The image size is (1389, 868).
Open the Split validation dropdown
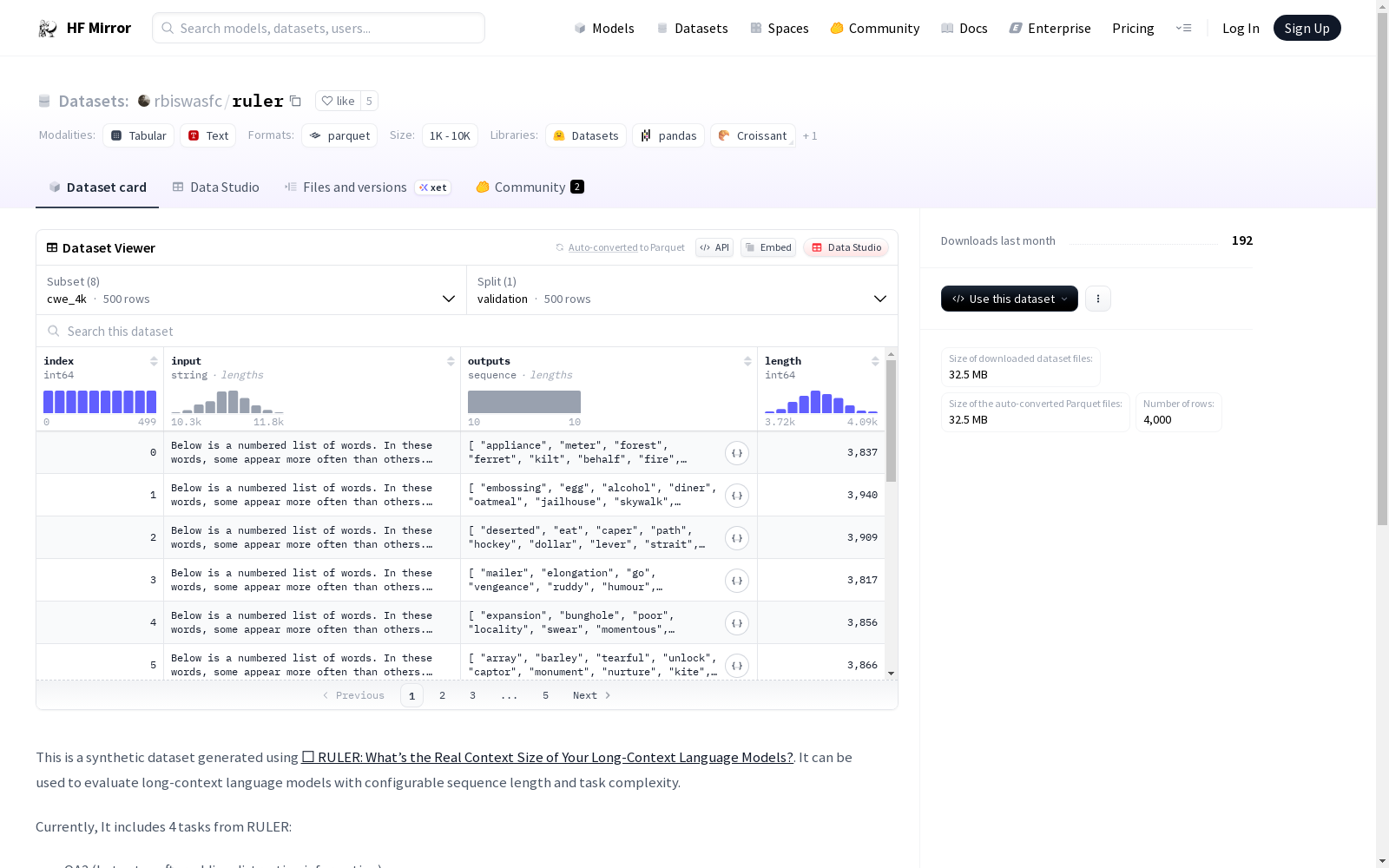tap(682, 290)
